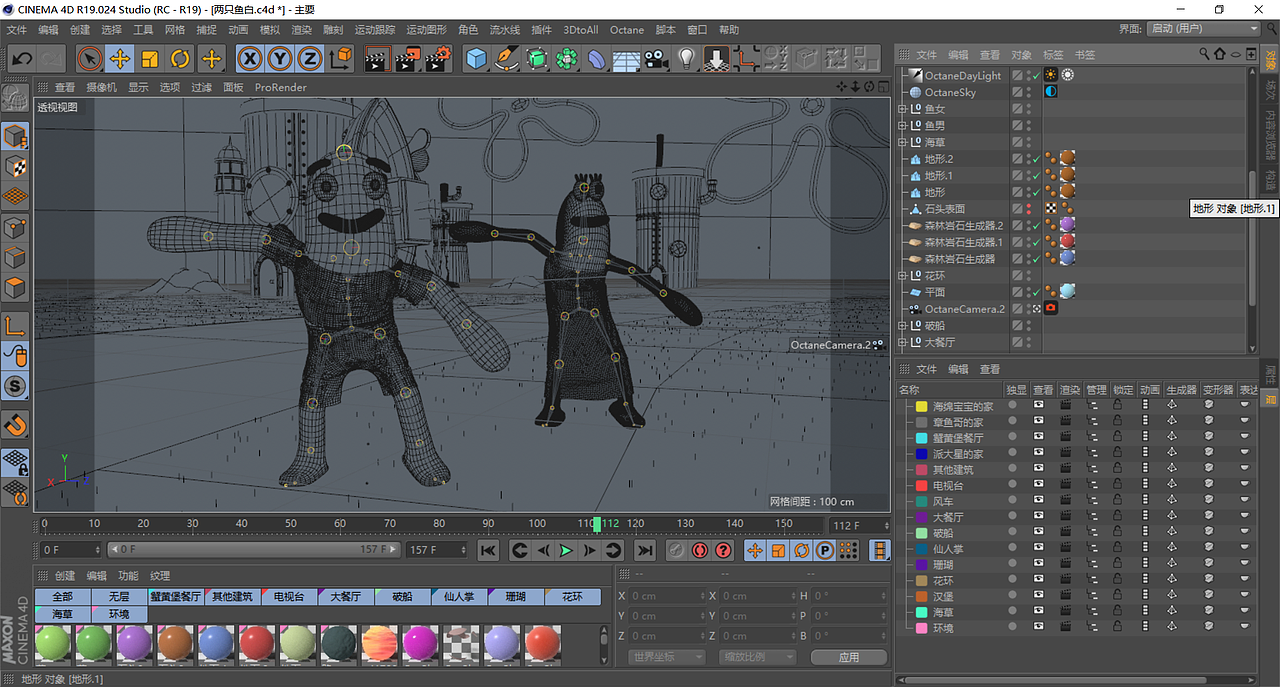Viewport: 1280px width, 687px height.
Task: Select the 全部 material filter tab
Action: 62,596
